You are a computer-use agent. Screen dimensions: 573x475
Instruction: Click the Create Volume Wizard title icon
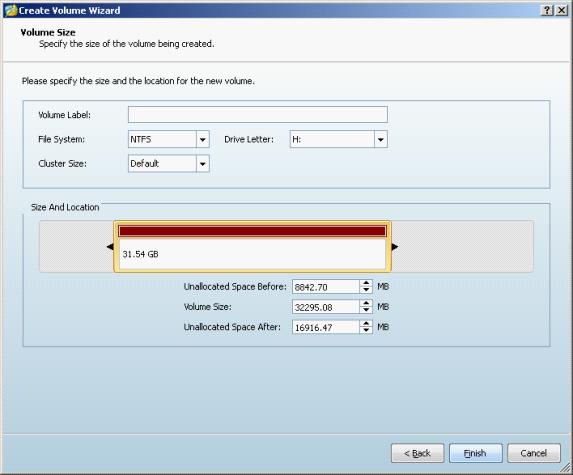coord(11,10)
